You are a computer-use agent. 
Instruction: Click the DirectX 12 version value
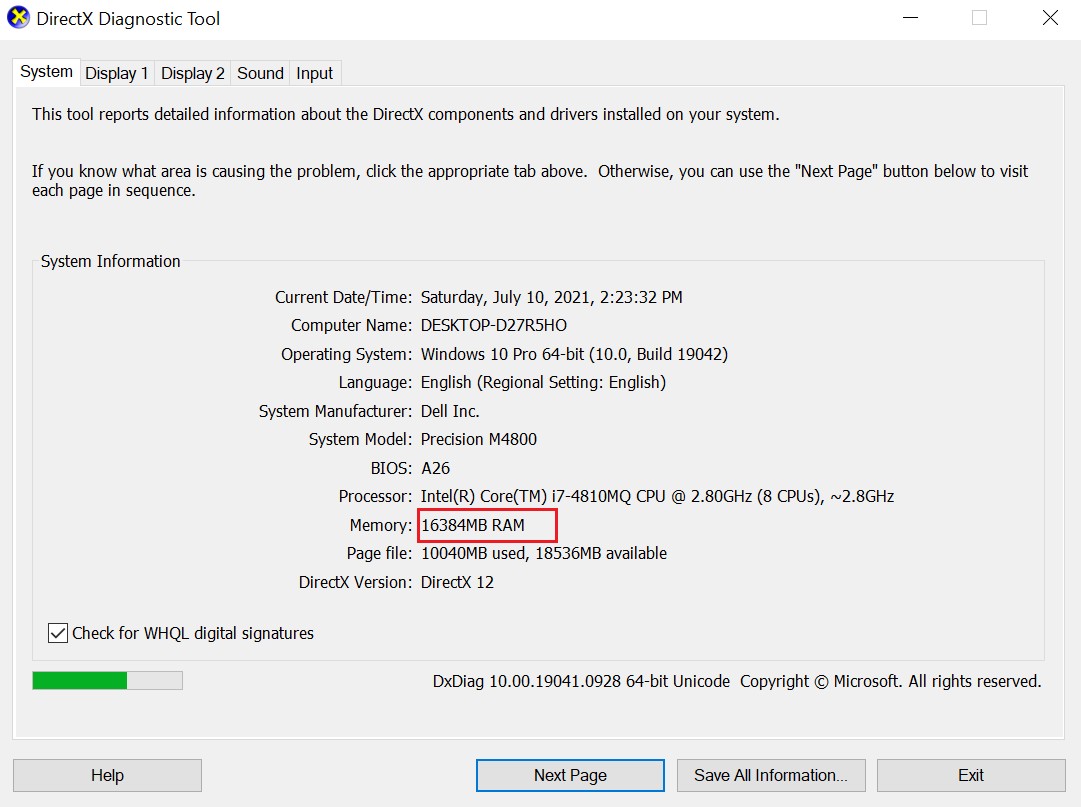(457, 582)
